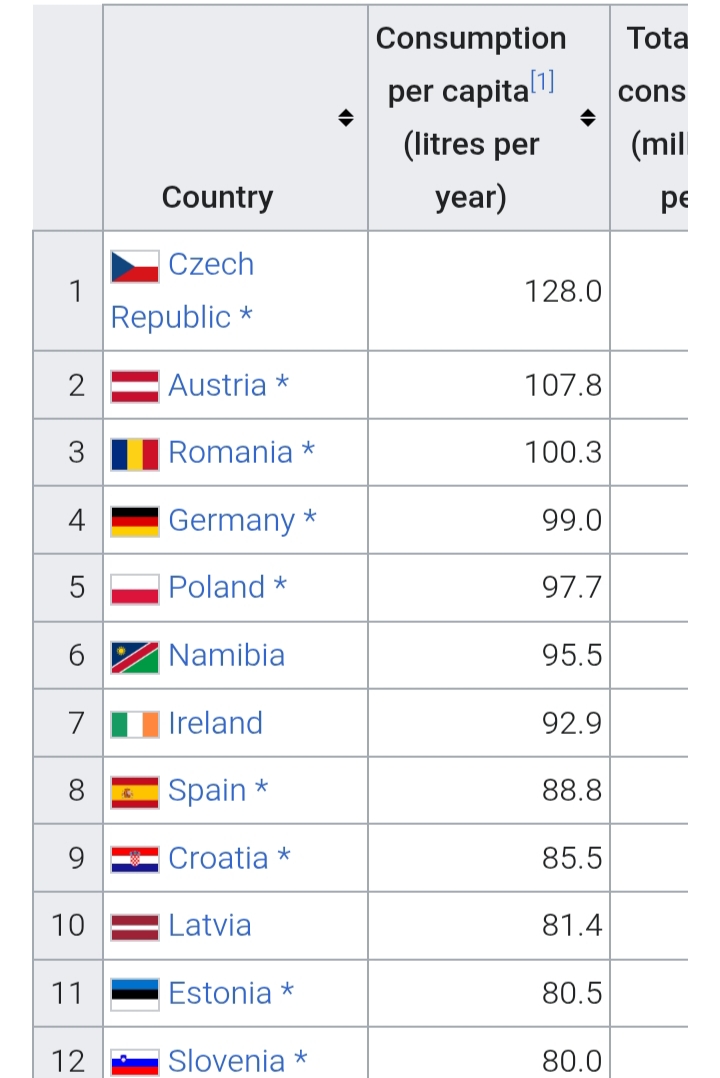The image size is (720, 1078).
Task: Click the Ireland flag icon
Action: click(135, 724)
